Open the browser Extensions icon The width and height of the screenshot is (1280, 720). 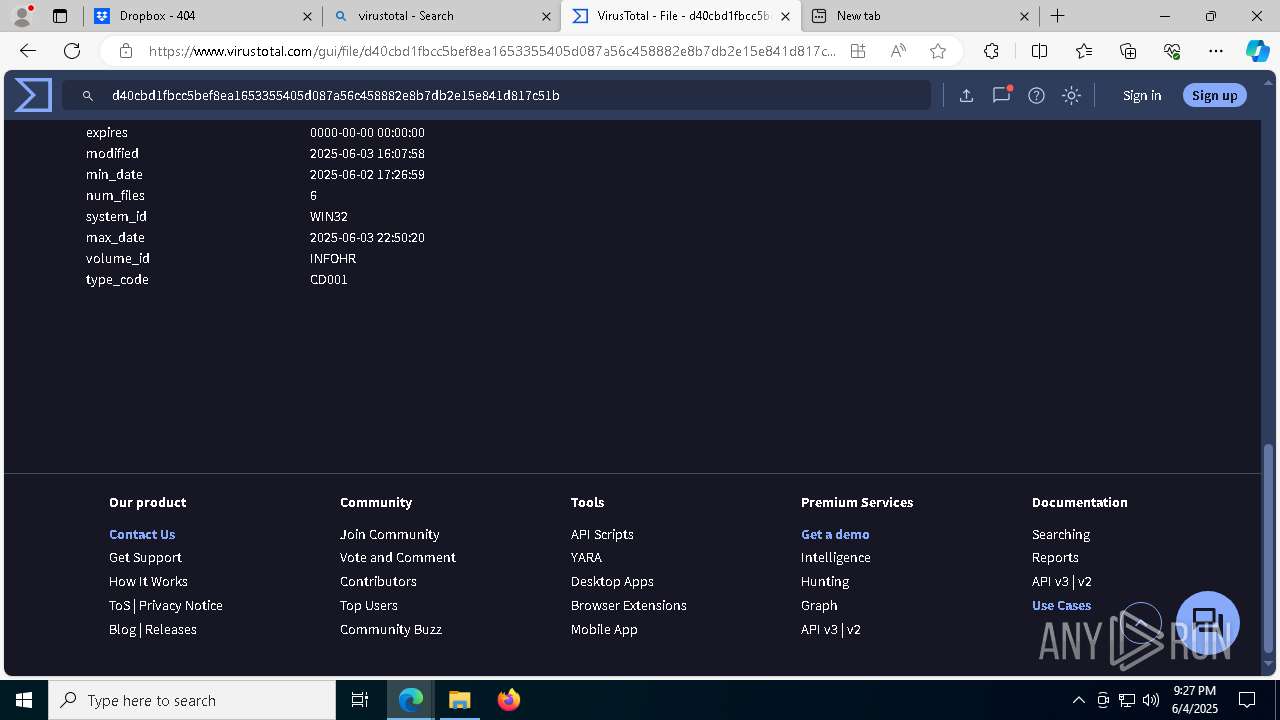coord(991,51)
